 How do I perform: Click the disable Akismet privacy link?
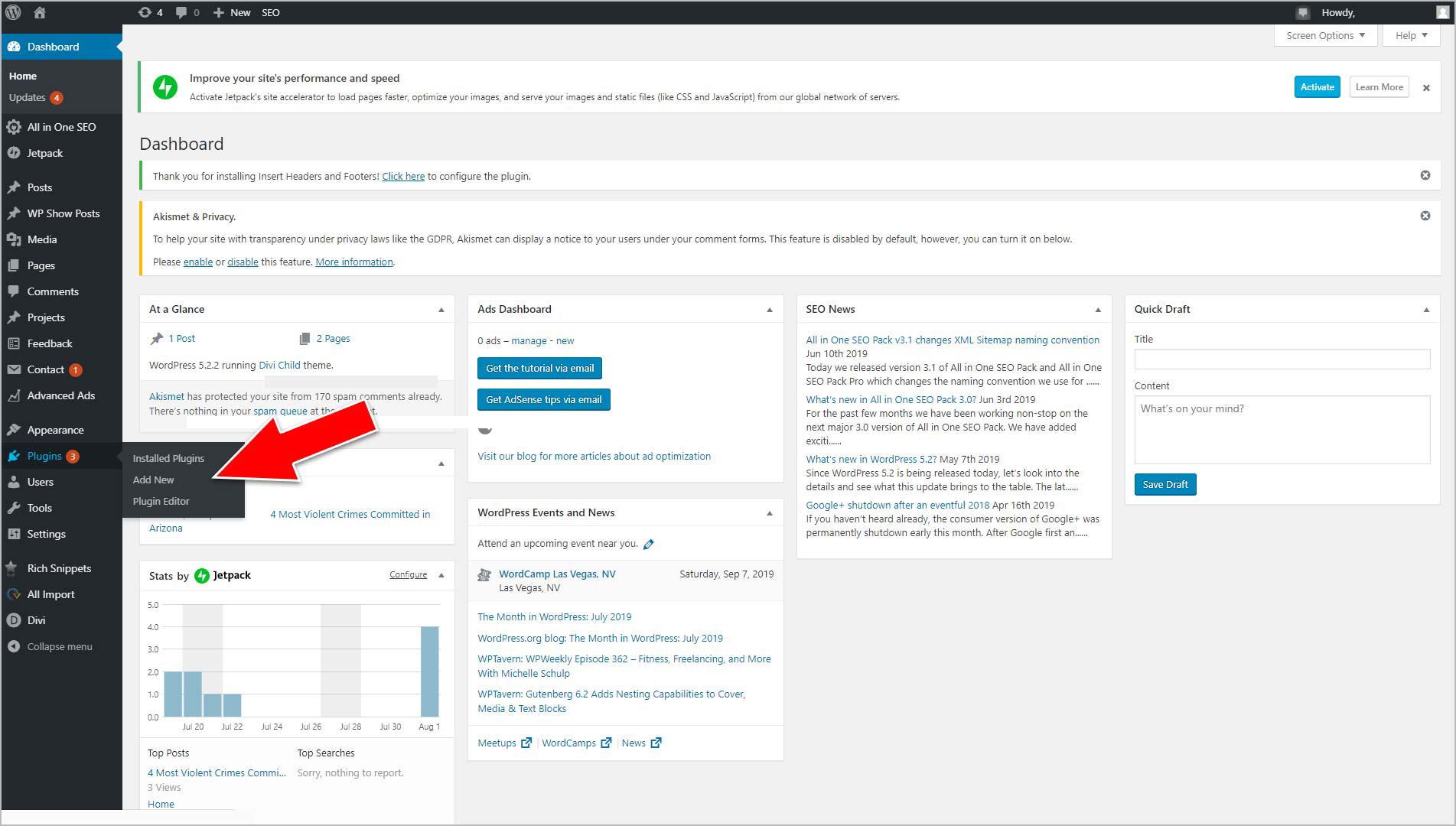[x=243, y=262]
